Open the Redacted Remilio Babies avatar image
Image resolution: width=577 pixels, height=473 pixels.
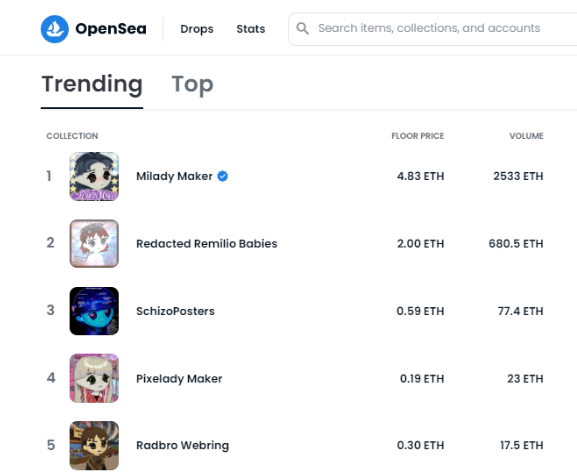[x=94, y=244]
